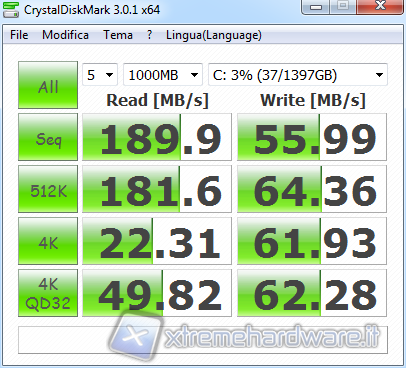Click the empty comment field at bottom
Screen dimensions: 406x368
pos(203,340)
